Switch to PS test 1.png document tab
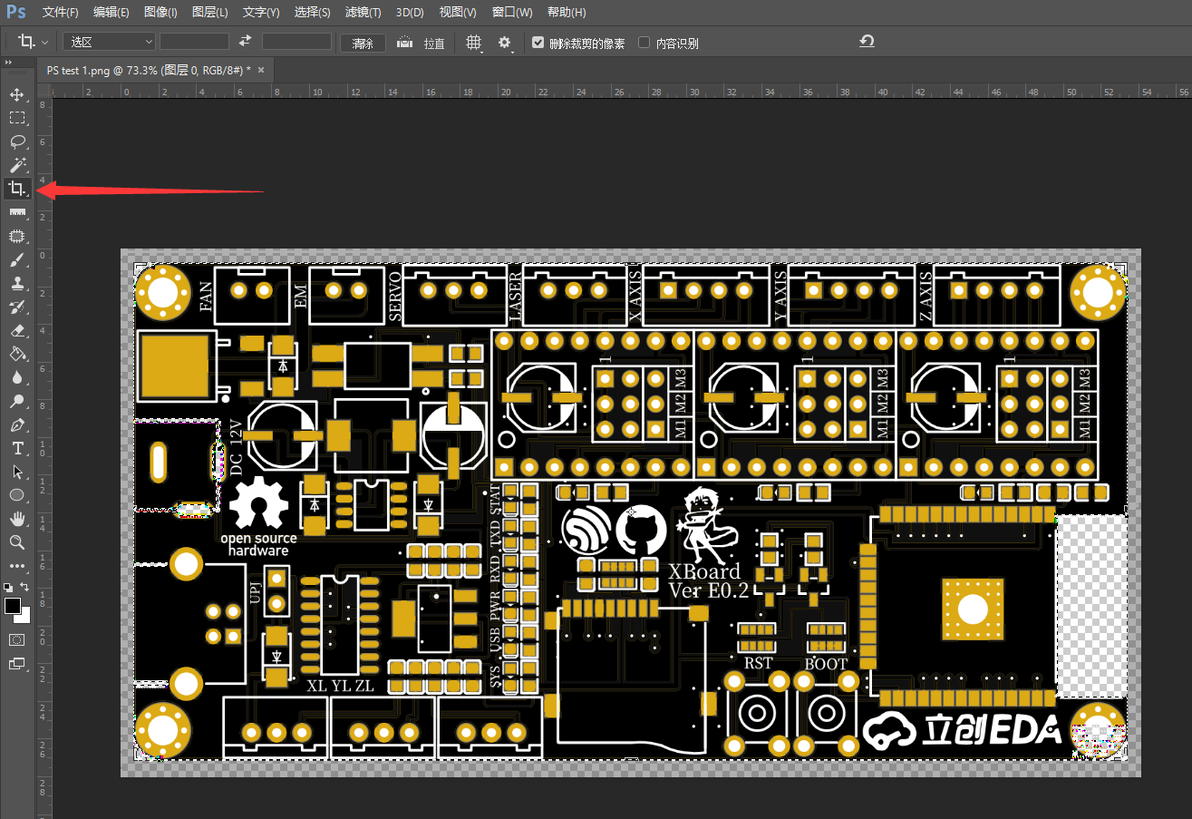Viewport: 1192px width, 819px height. [148, 70]
